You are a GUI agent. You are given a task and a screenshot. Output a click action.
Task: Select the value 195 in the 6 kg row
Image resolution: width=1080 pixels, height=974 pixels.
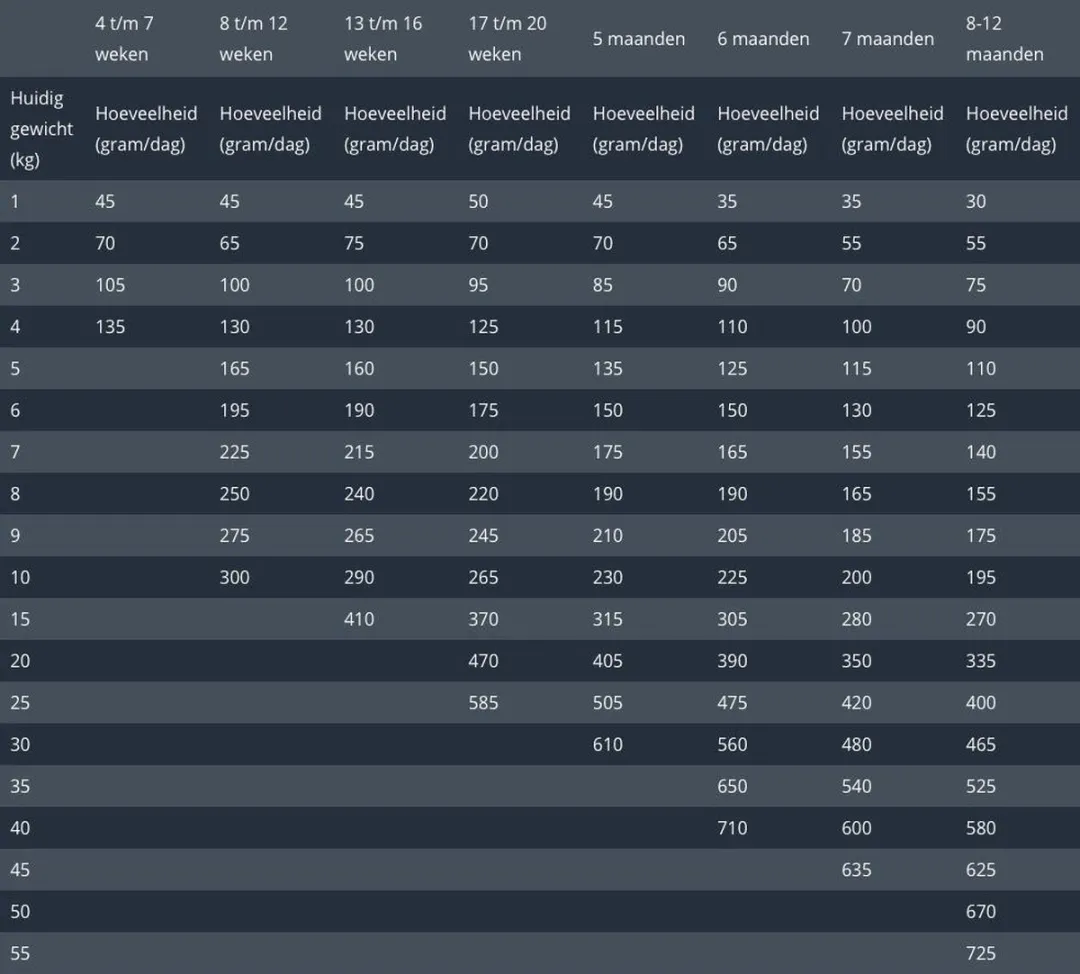[x=234, y=411]
